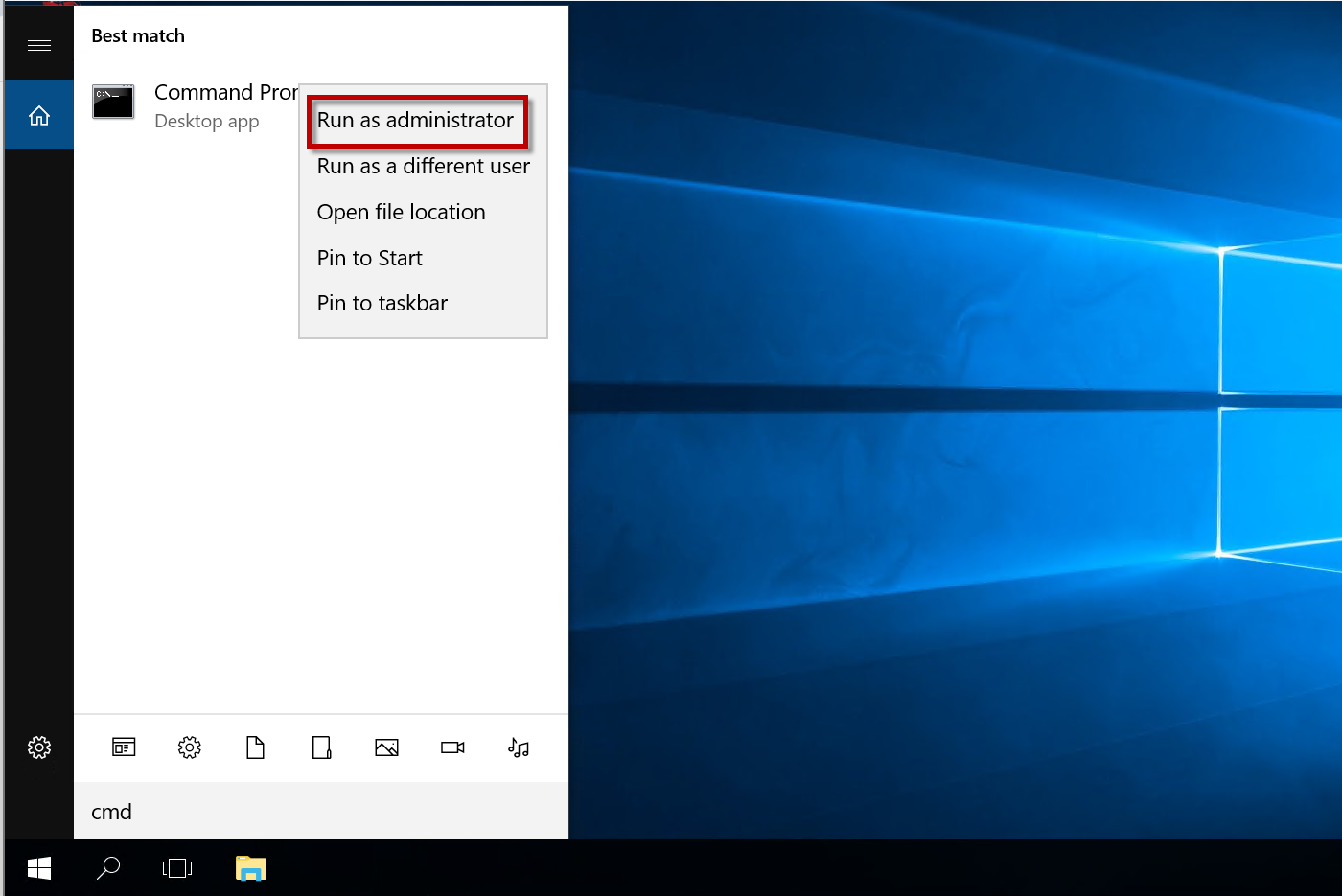
Task: Select the Home icon in sidebar
Action: tap(39, 116)
